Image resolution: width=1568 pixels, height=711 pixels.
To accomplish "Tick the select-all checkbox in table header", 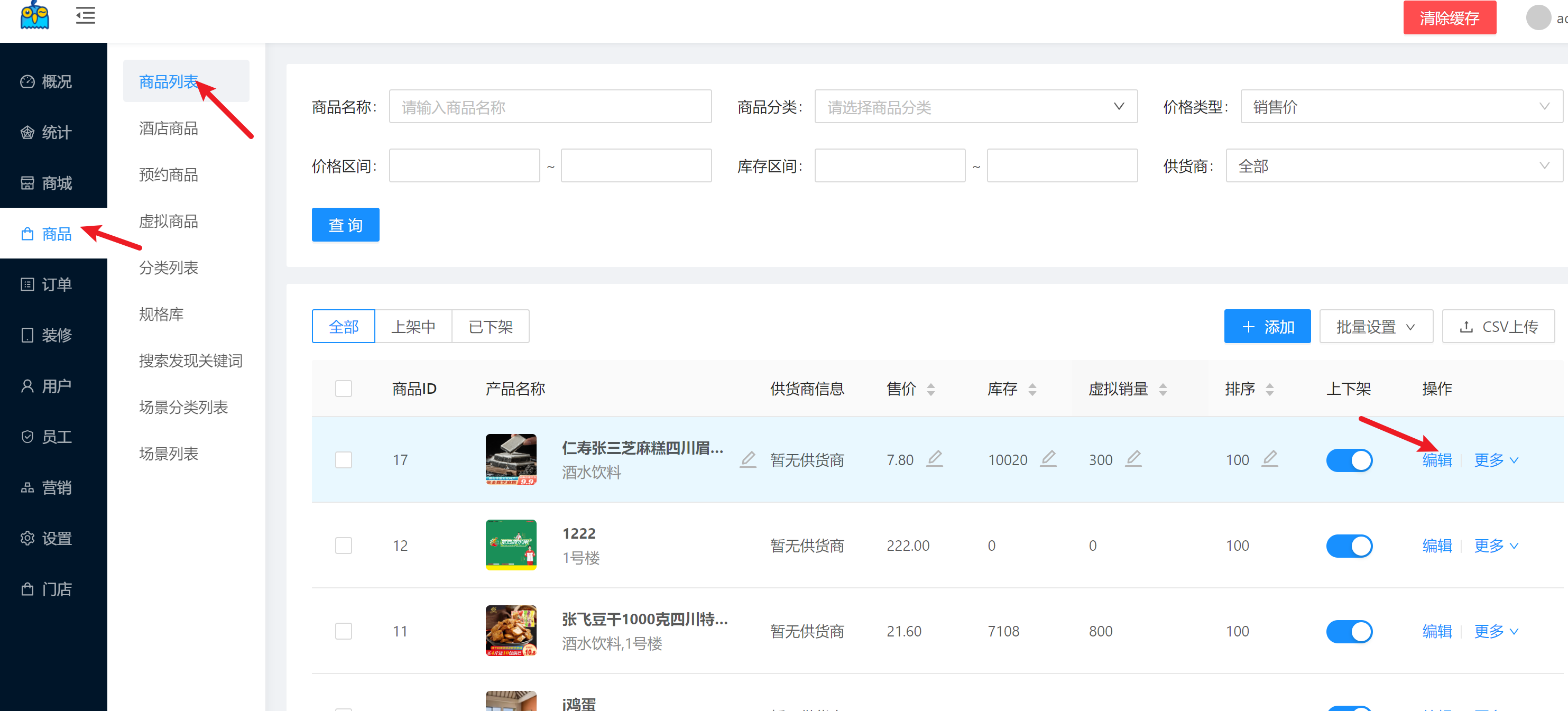I will click(343, 389).
